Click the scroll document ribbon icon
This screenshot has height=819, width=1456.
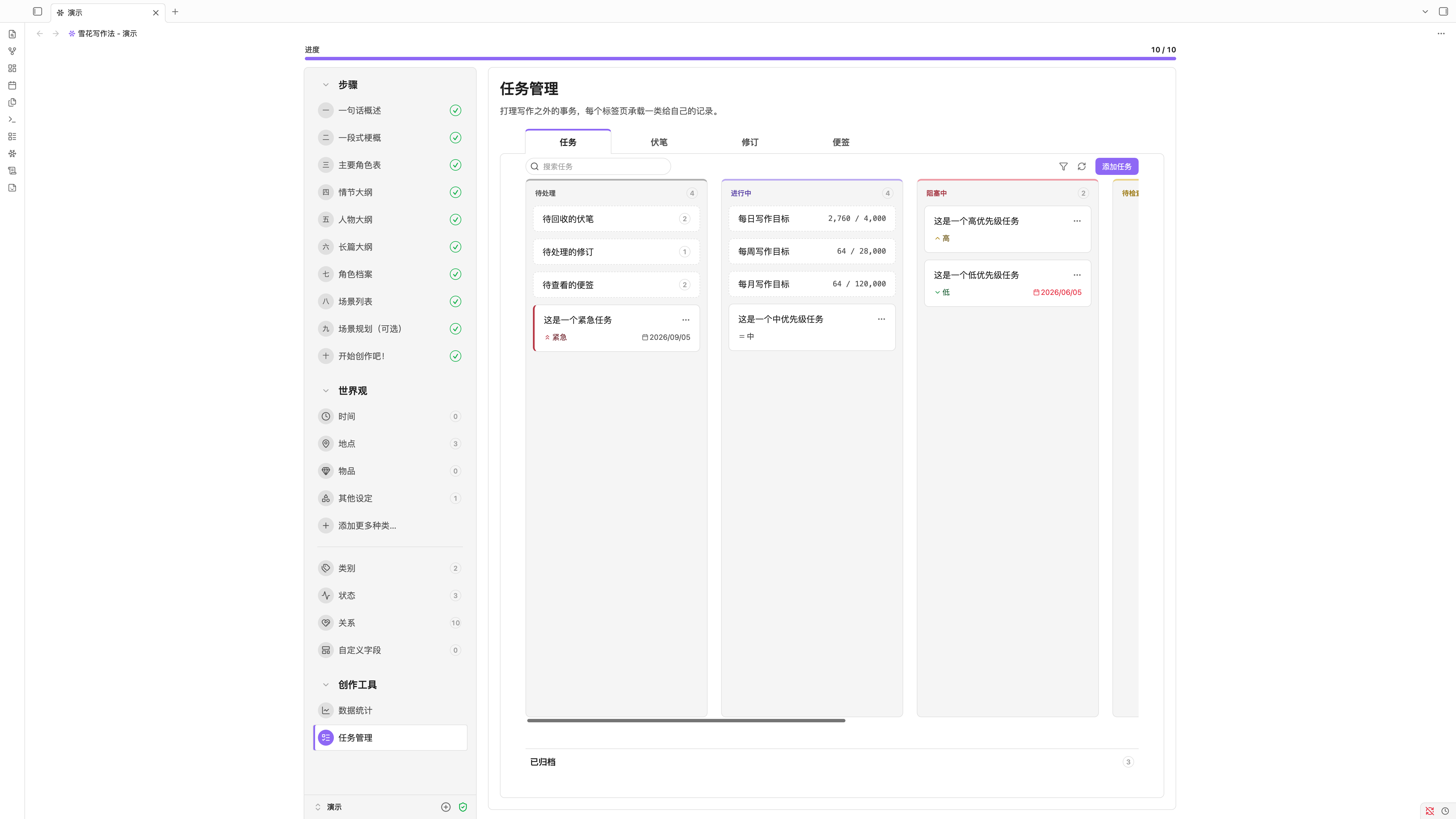point(12,171)
